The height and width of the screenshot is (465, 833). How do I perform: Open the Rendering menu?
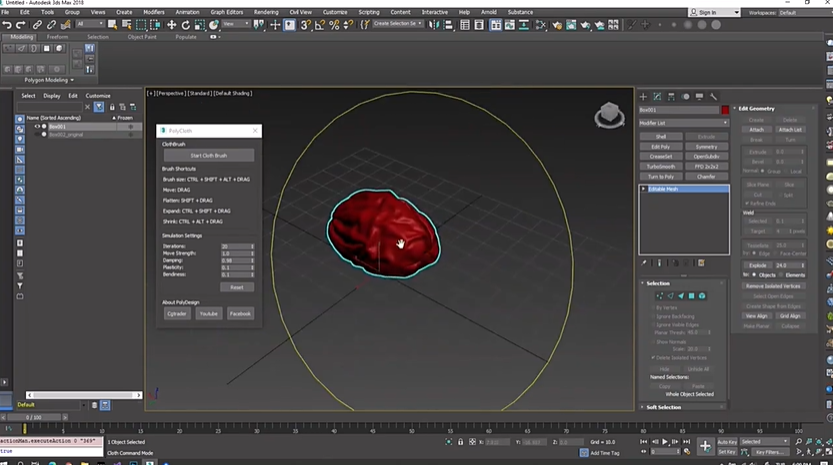266,12
